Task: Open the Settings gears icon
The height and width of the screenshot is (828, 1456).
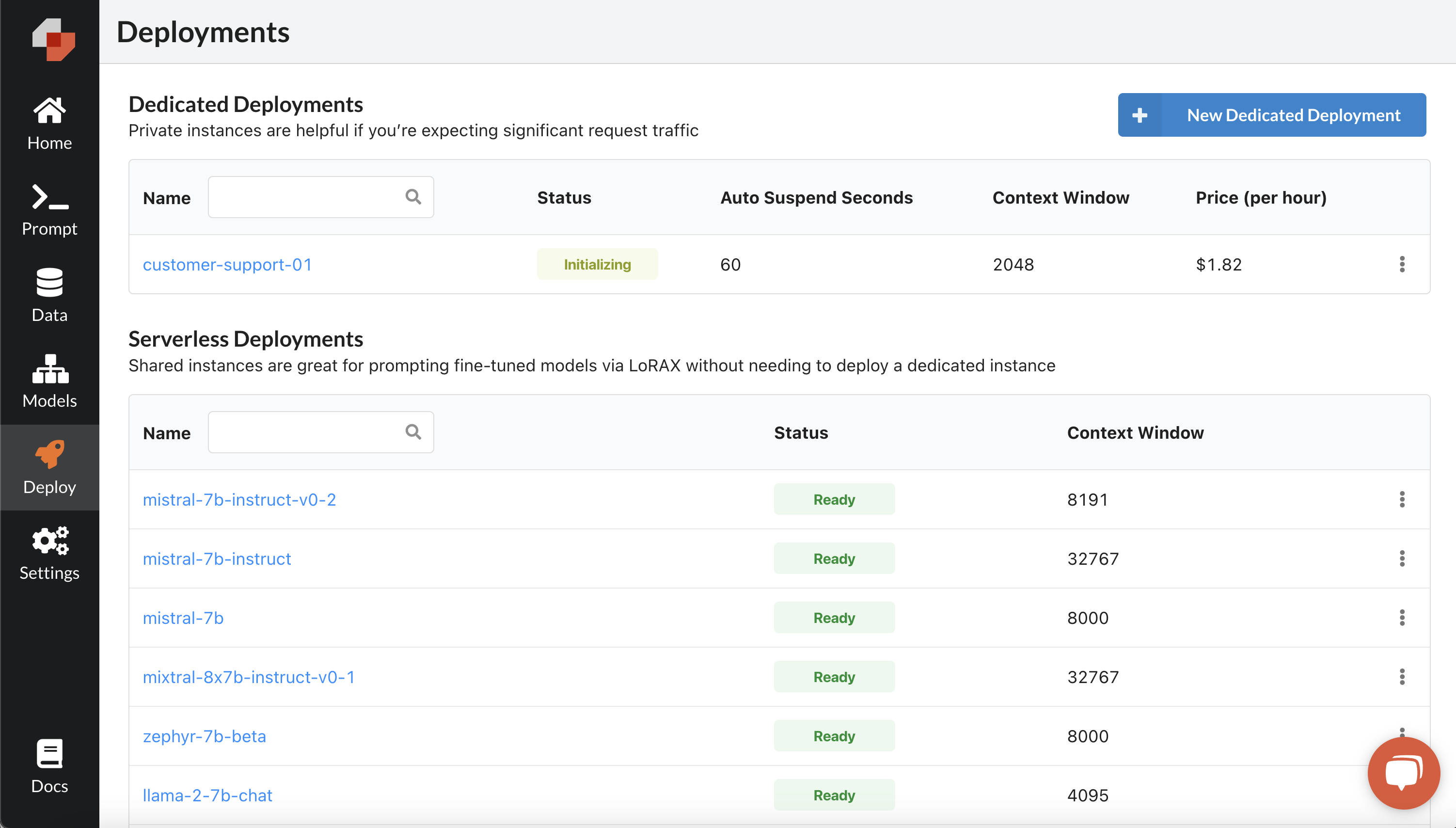Action: pyautogui.click(x=49, y=541)
